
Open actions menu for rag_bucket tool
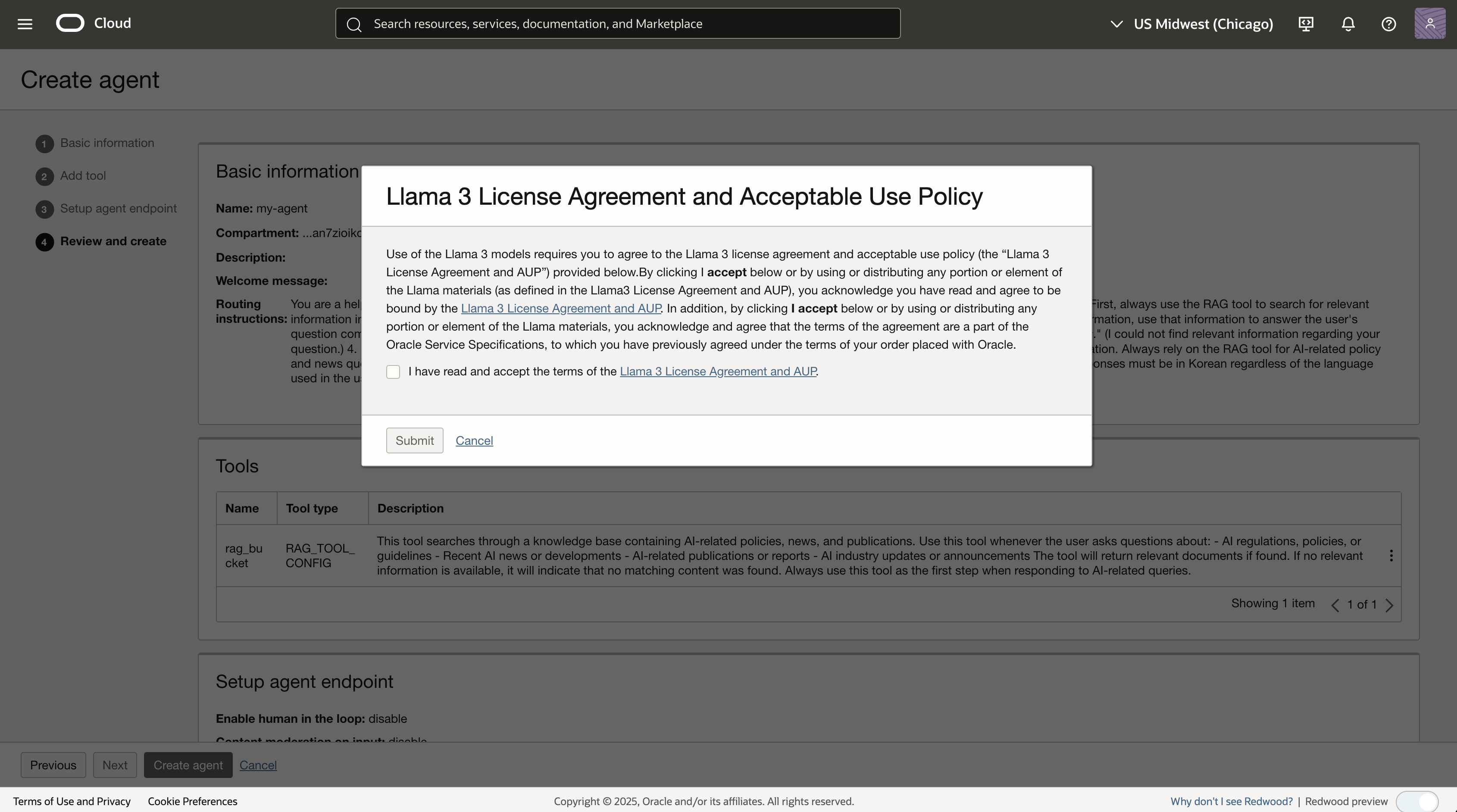(1391, 555)
